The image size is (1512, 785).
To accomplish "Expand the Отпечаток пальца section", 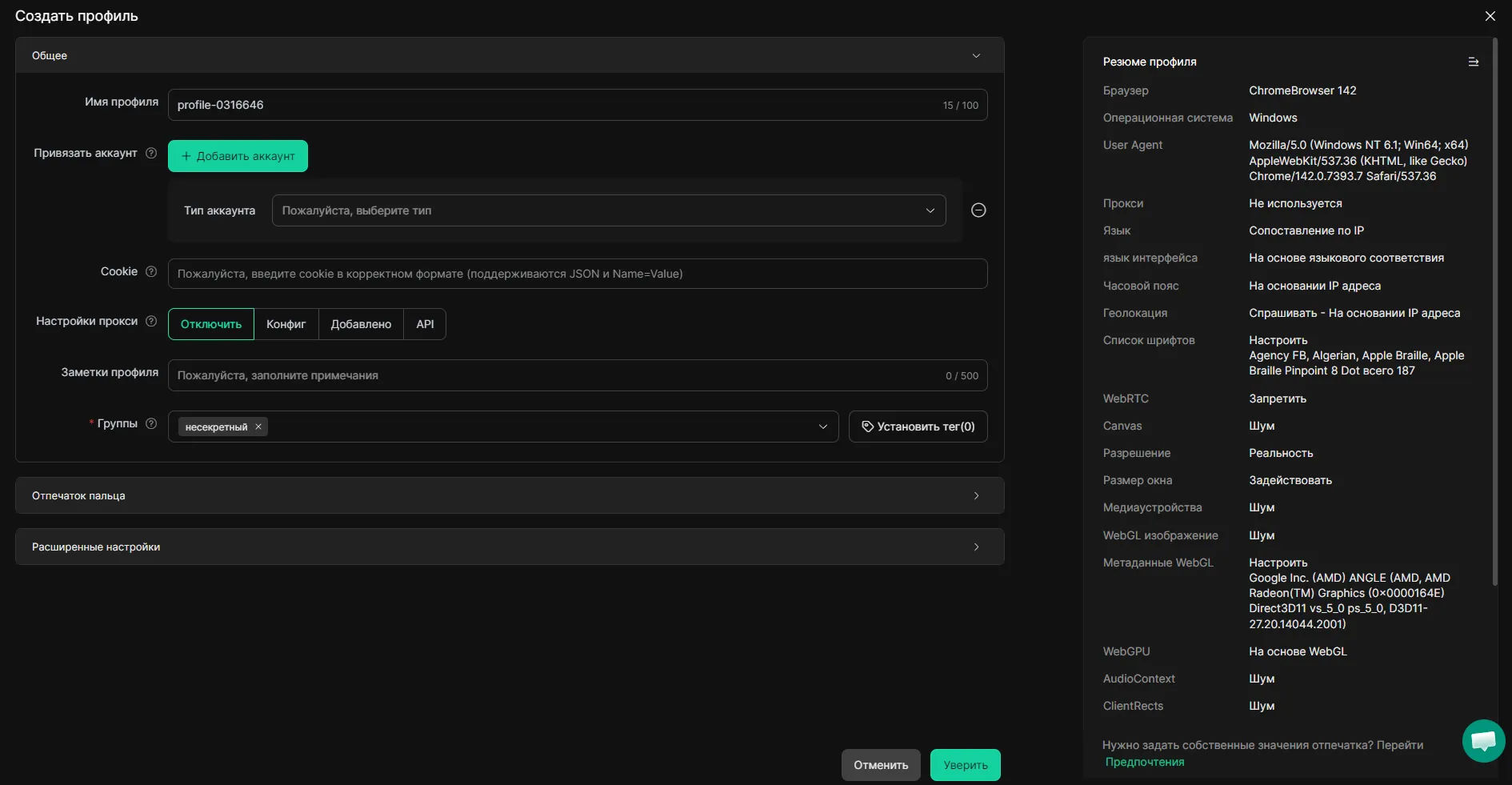I will click(x=509, y=495).
